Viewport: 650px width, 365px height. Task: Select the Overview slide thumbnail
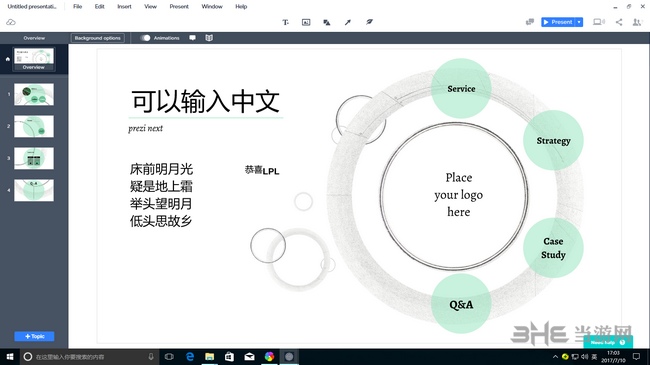34,59
